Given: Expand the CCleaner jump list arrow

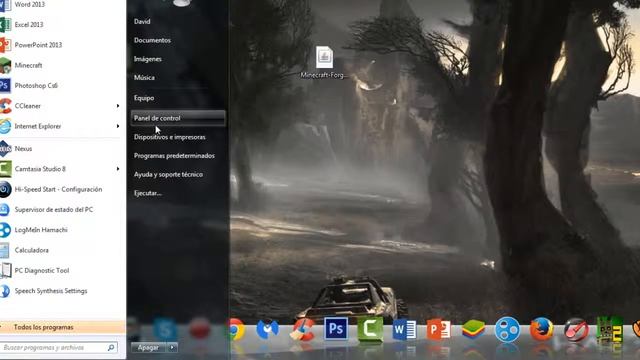Looking at the screenshot, I should pos(118,106).
